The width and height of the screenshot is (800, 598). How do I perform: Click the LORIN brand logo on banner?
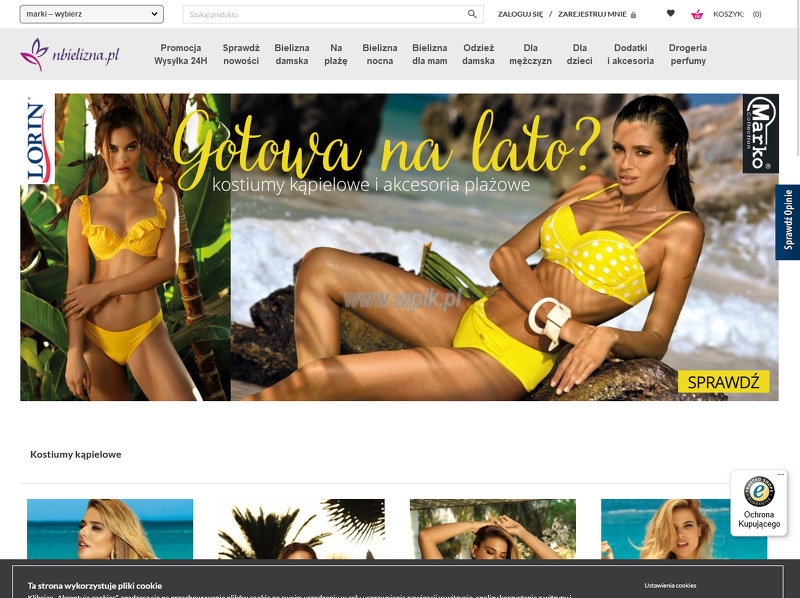(x=37, y=139)
